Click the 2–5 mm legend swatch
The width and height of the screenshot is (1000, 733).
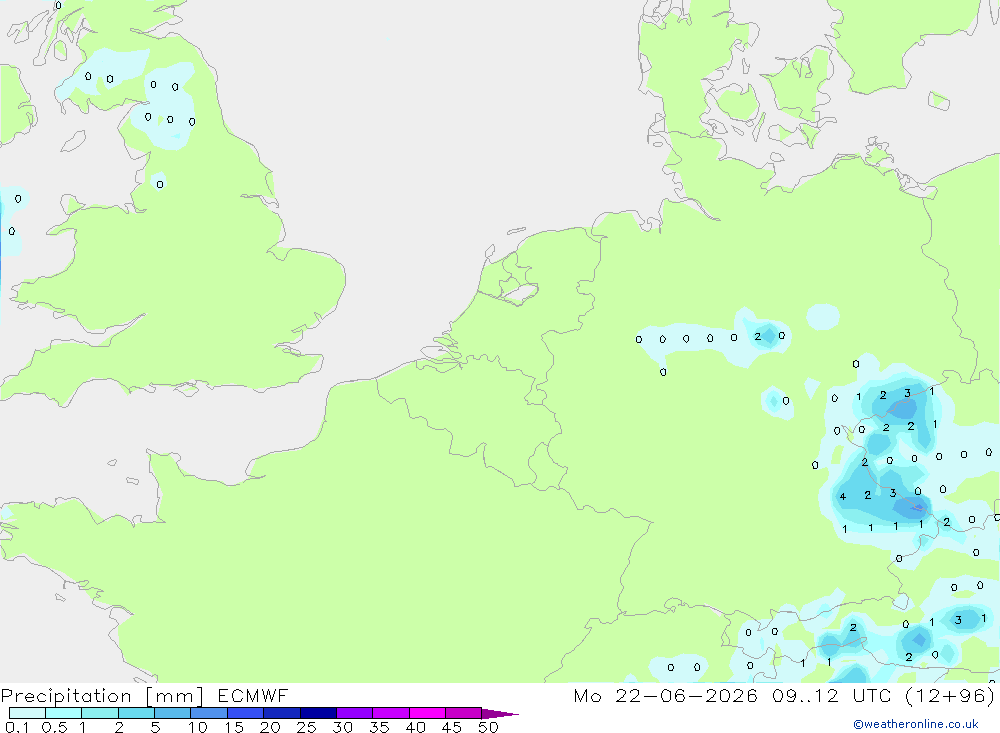click(x=136, y=713)
